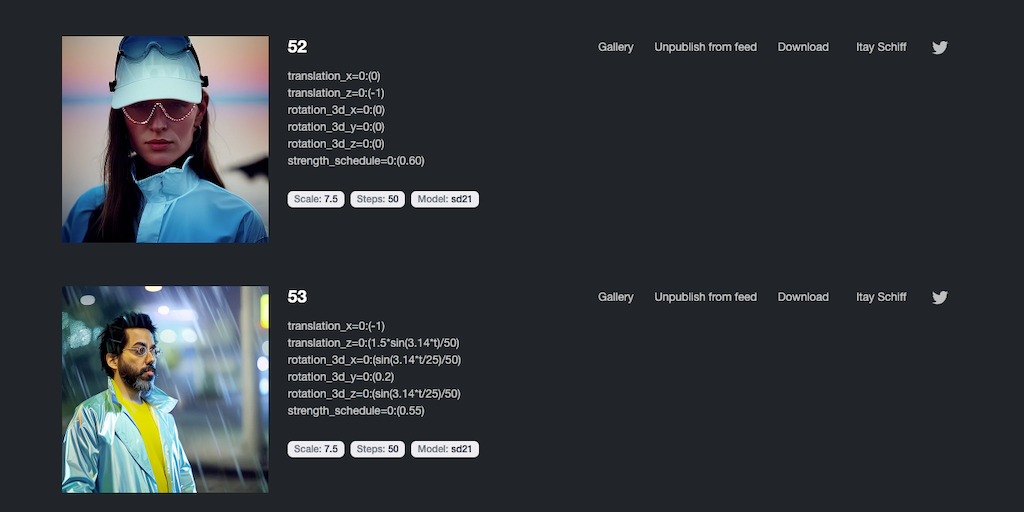The height and width of the screenshot is (512, 1024).
Task: Click the Model sd21 tag on post 53
Action: point(445,449)
